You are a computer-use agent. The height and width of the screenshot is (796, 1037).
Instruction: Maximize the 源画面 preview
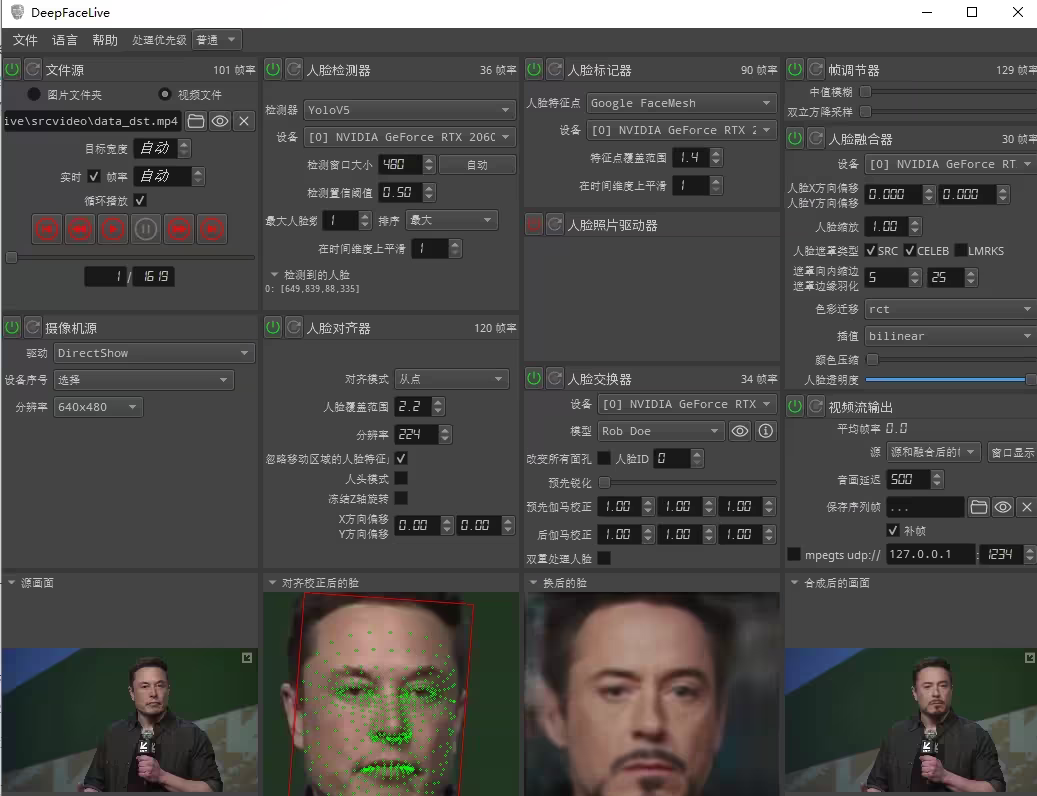pos(247,658)
